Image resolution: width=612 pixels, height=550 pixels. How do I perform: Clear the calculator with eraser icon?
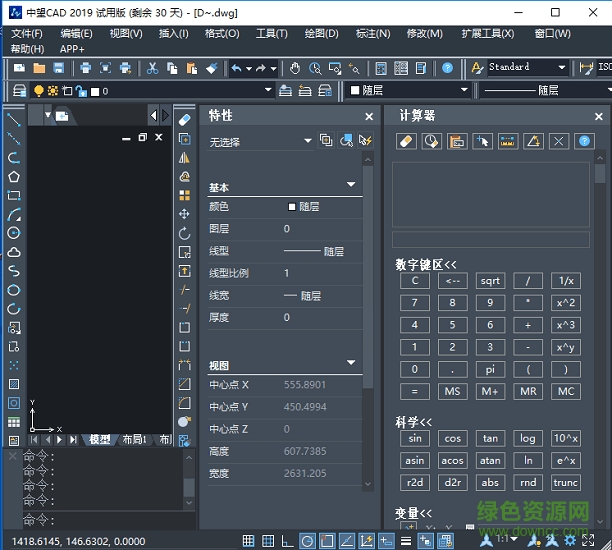pyautogui.click(x=406, y=142)
